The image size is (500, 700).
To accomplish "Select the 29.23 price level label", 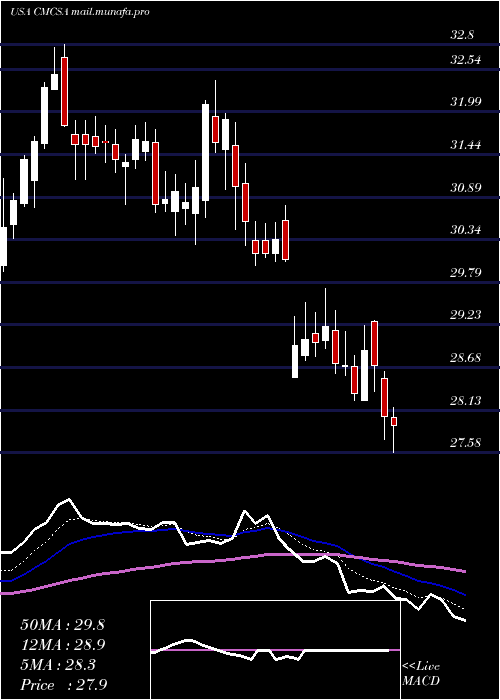I will coord(466,315).
